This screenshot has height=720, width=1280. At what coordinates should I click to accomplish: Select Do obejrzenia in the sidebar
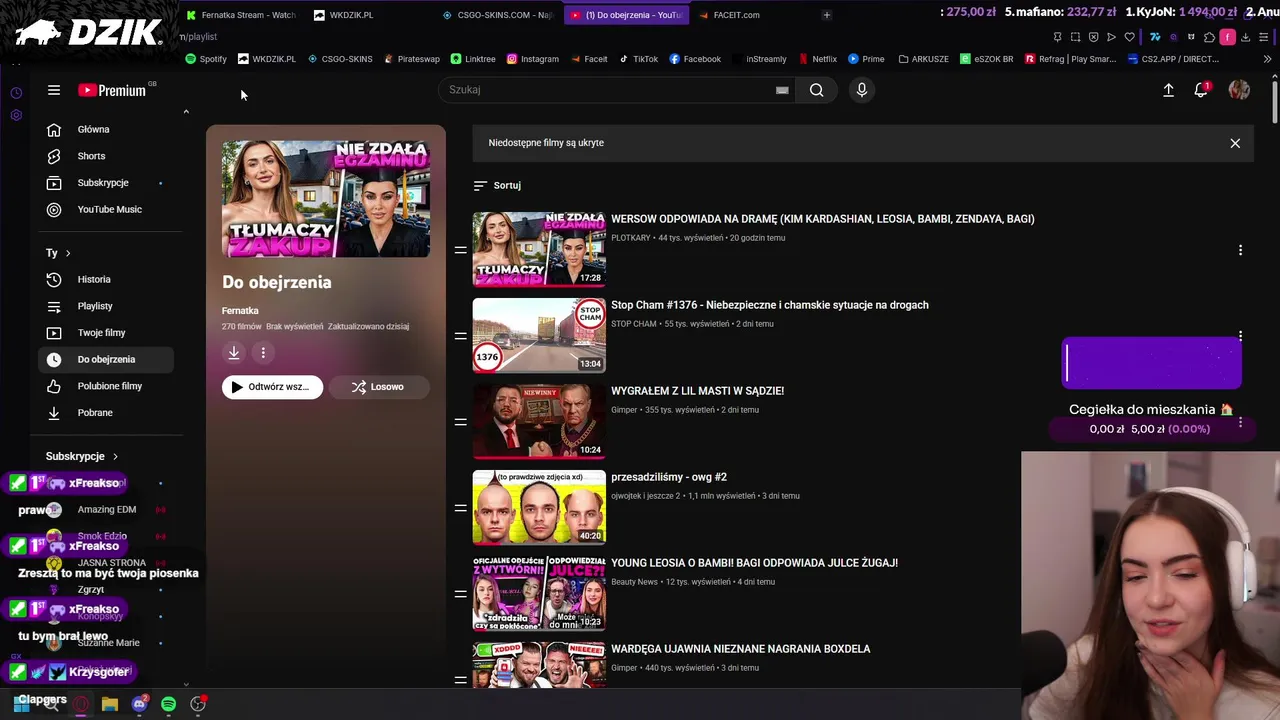(106, 359)
